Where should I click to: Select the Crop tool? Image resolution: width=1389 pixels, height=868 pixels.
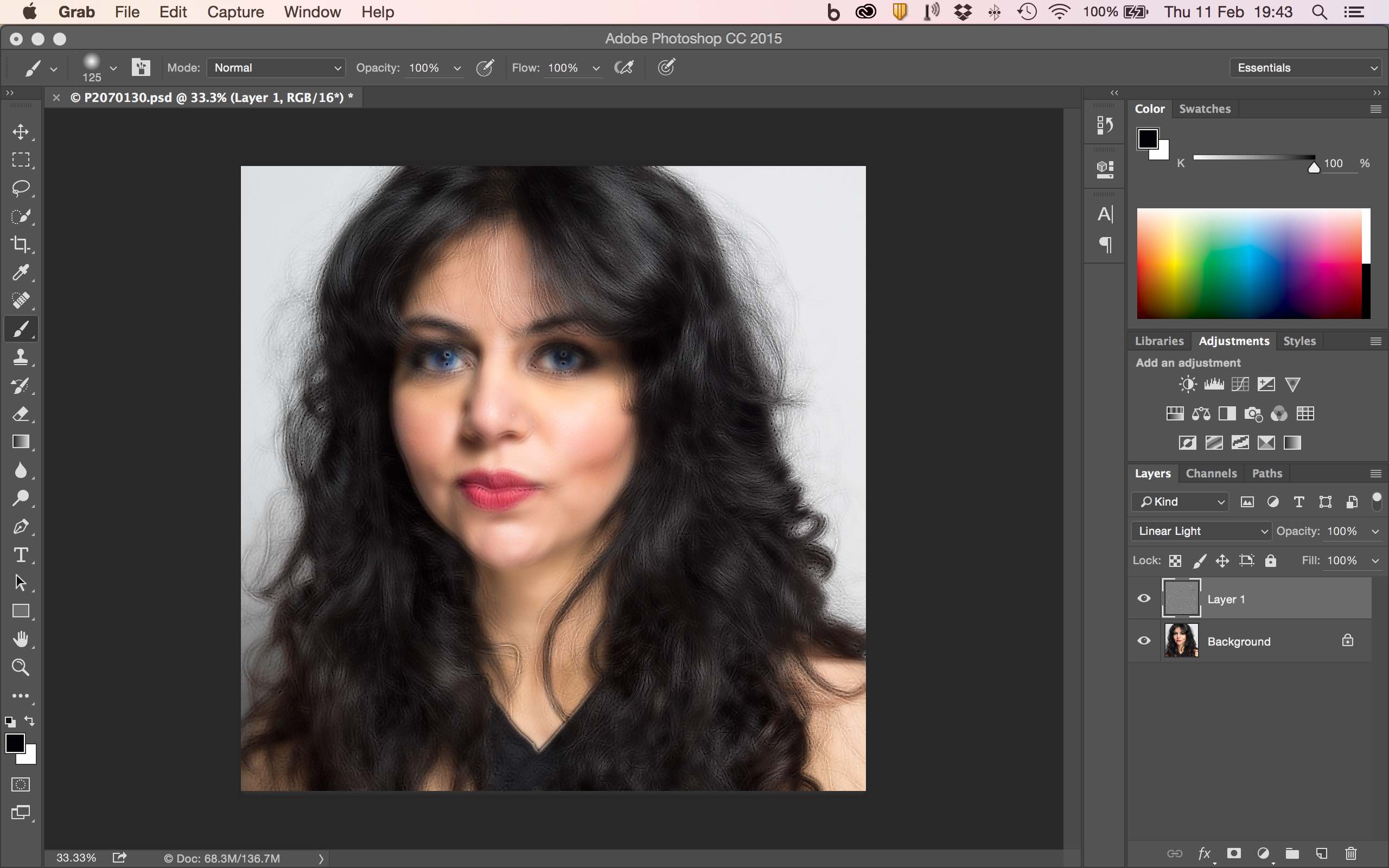tap(21, 245)
